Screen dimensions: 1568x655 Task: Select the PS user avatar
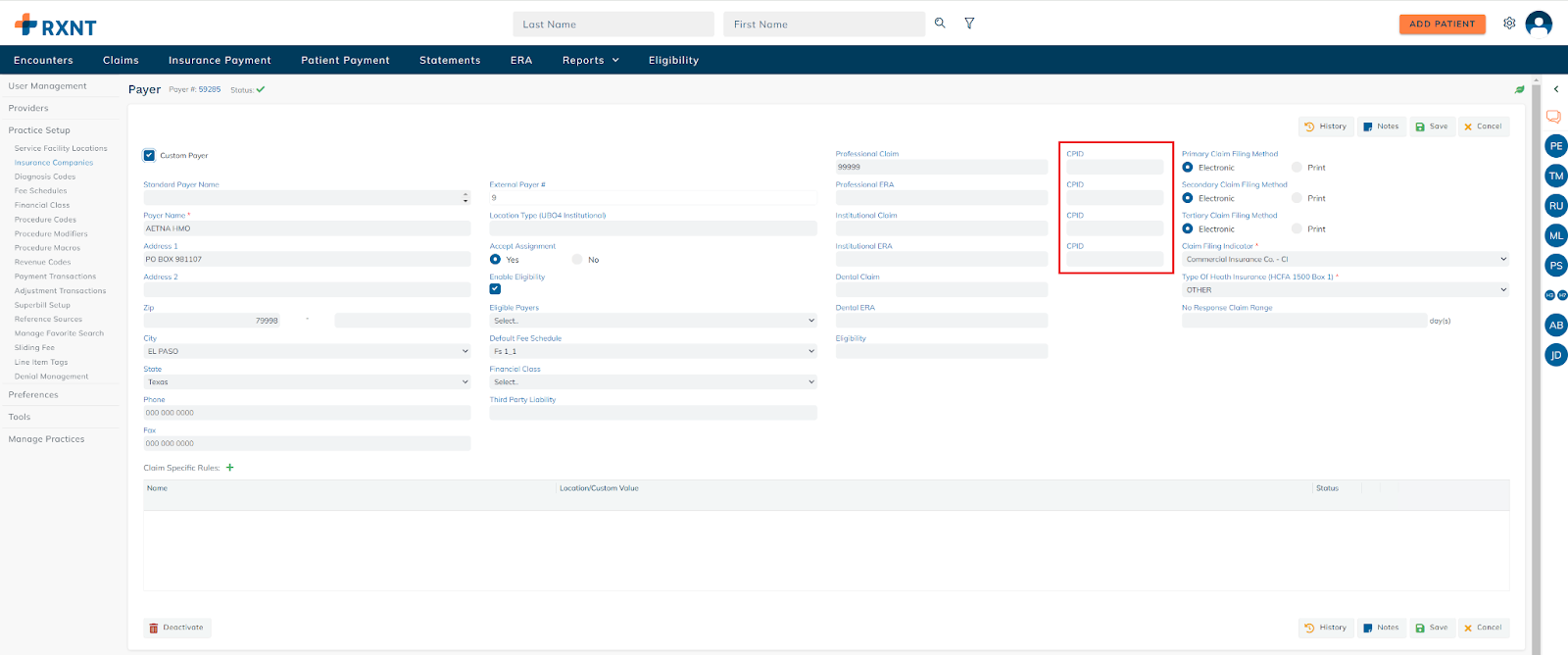coord(1556,266)
